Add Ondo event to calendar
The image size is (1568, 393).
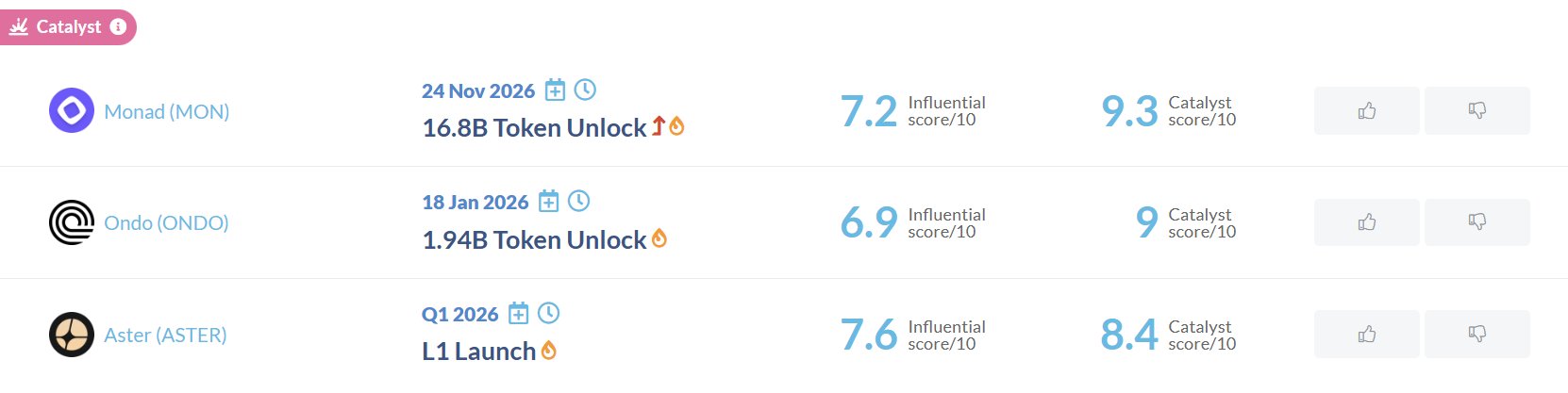click(x=548, y=202)
